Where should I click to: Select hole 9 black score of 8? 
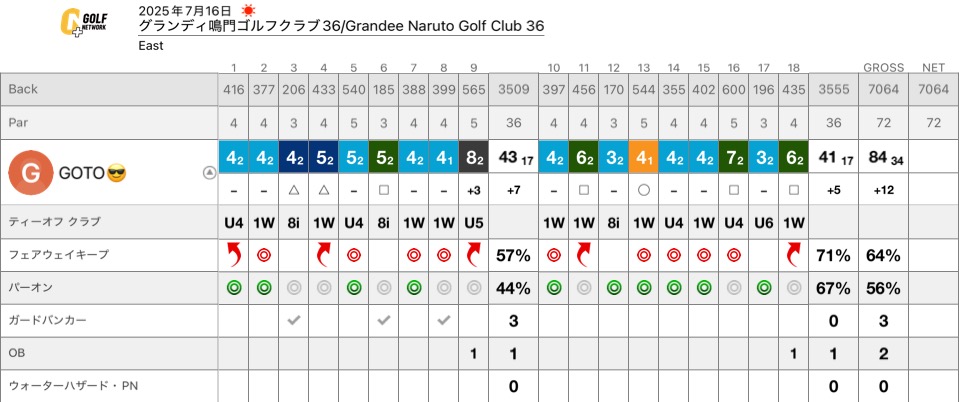click(473, 158)
